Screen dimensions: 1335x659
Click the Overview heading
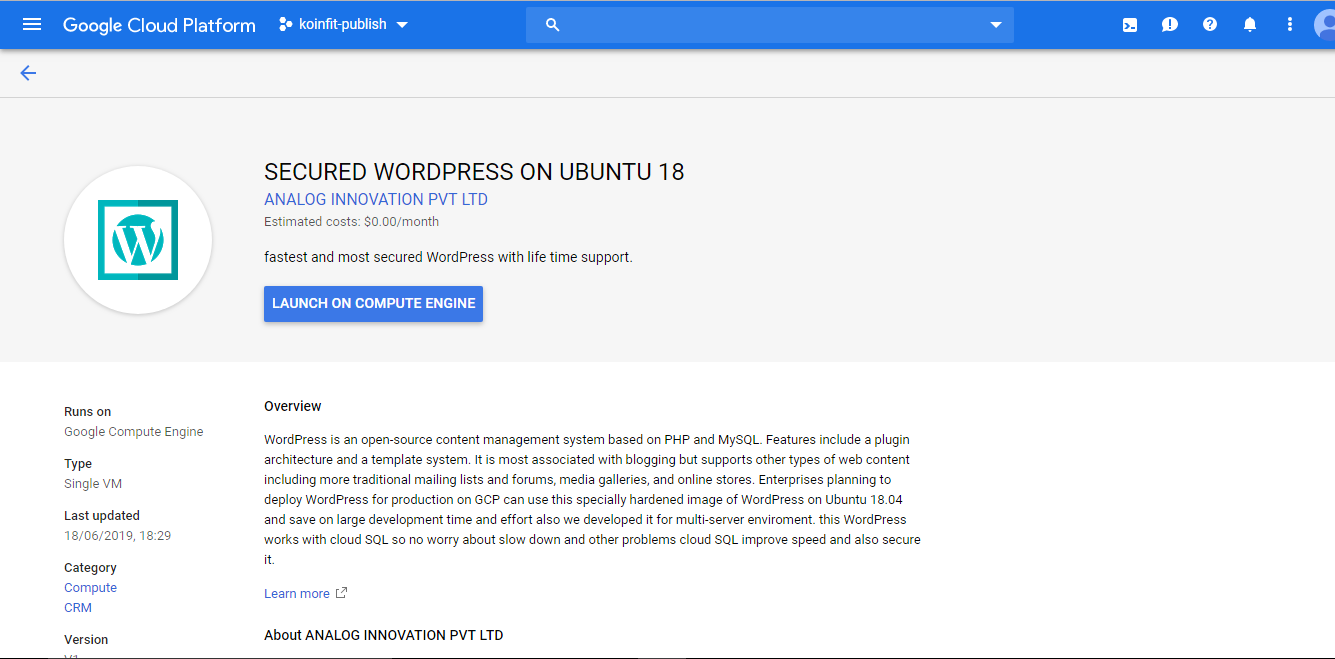click(293, 406)
